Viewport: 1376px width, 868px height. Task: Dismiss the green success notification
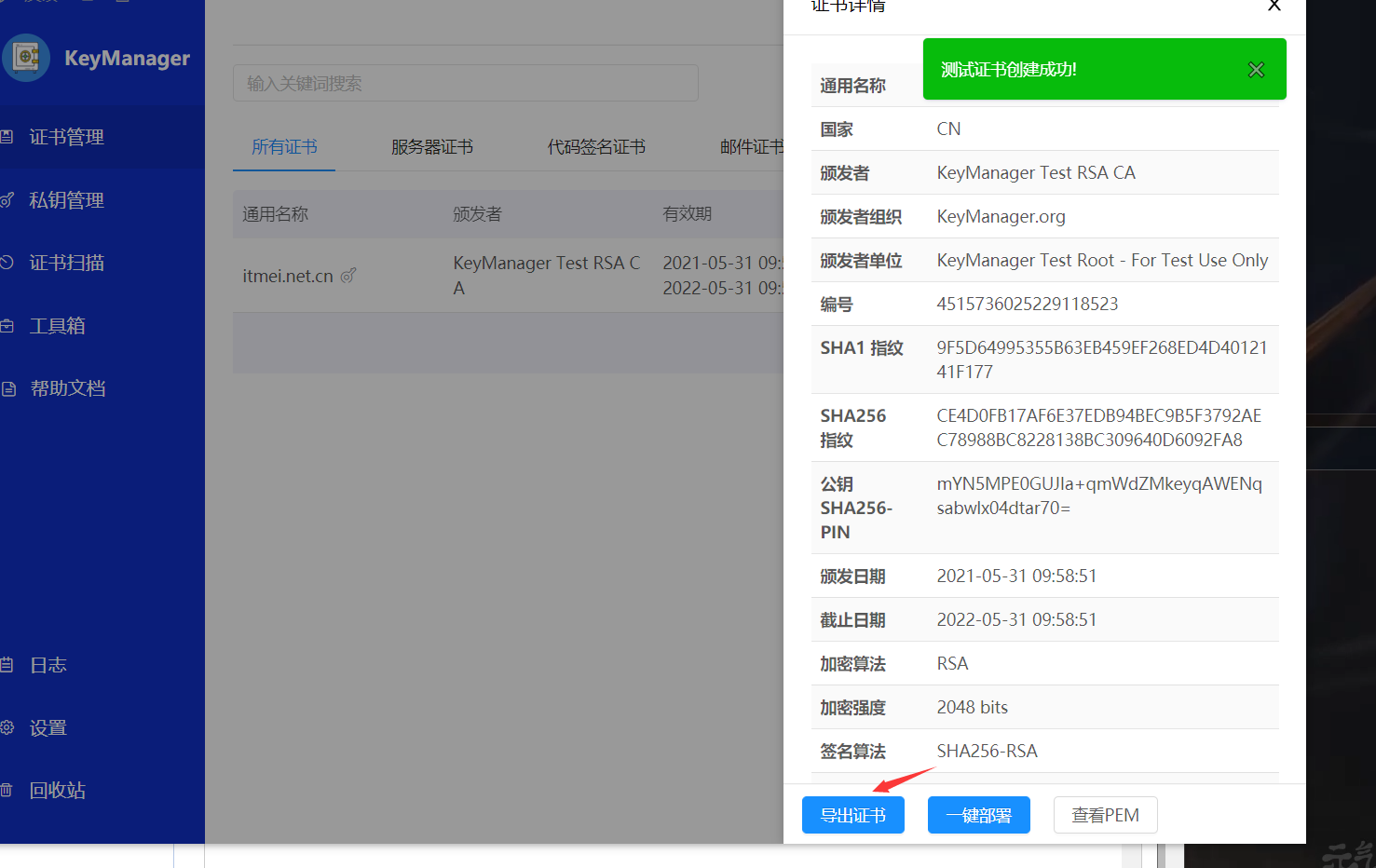tap(1256, 70)
